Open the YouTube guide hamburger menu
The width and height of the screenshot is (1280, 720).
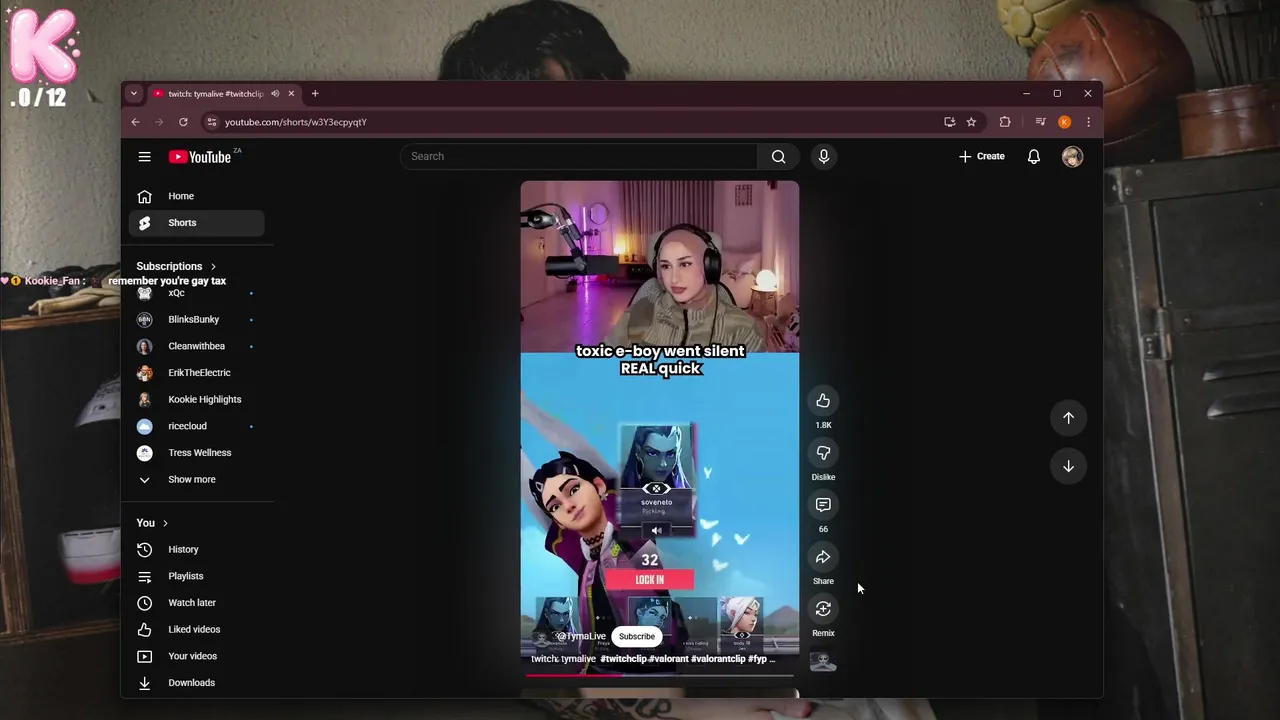144,156
